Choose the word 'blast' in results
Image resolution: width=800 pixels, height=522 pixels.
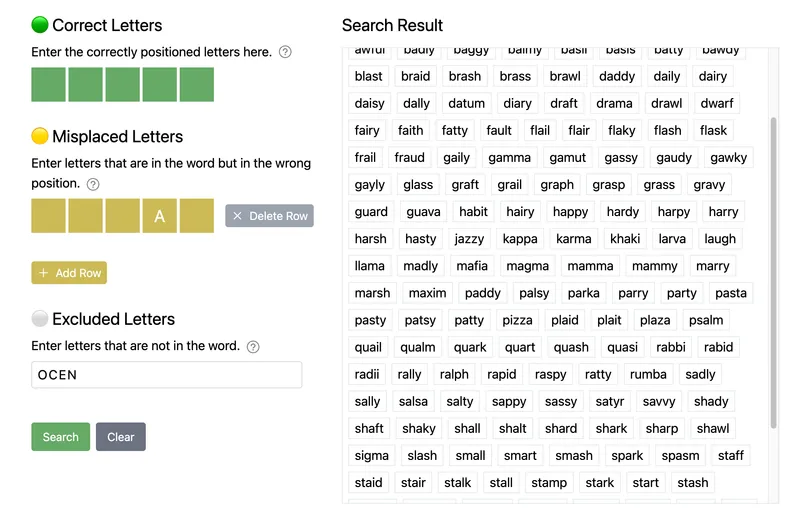pyautogui.click(x=368, y=76)
